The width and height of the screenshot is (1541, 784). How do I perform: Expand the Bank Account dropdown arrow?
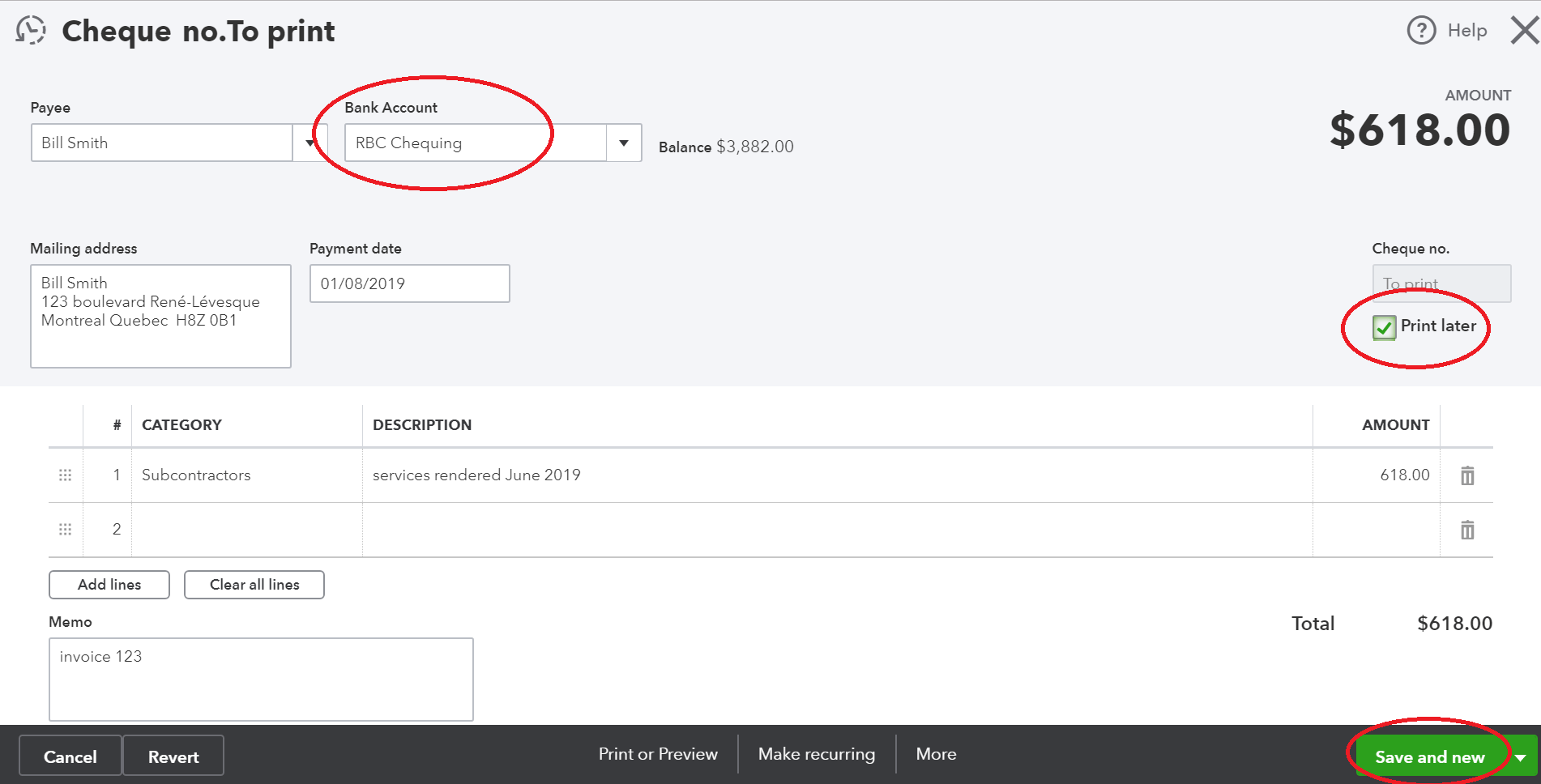(x=624, y=143)
